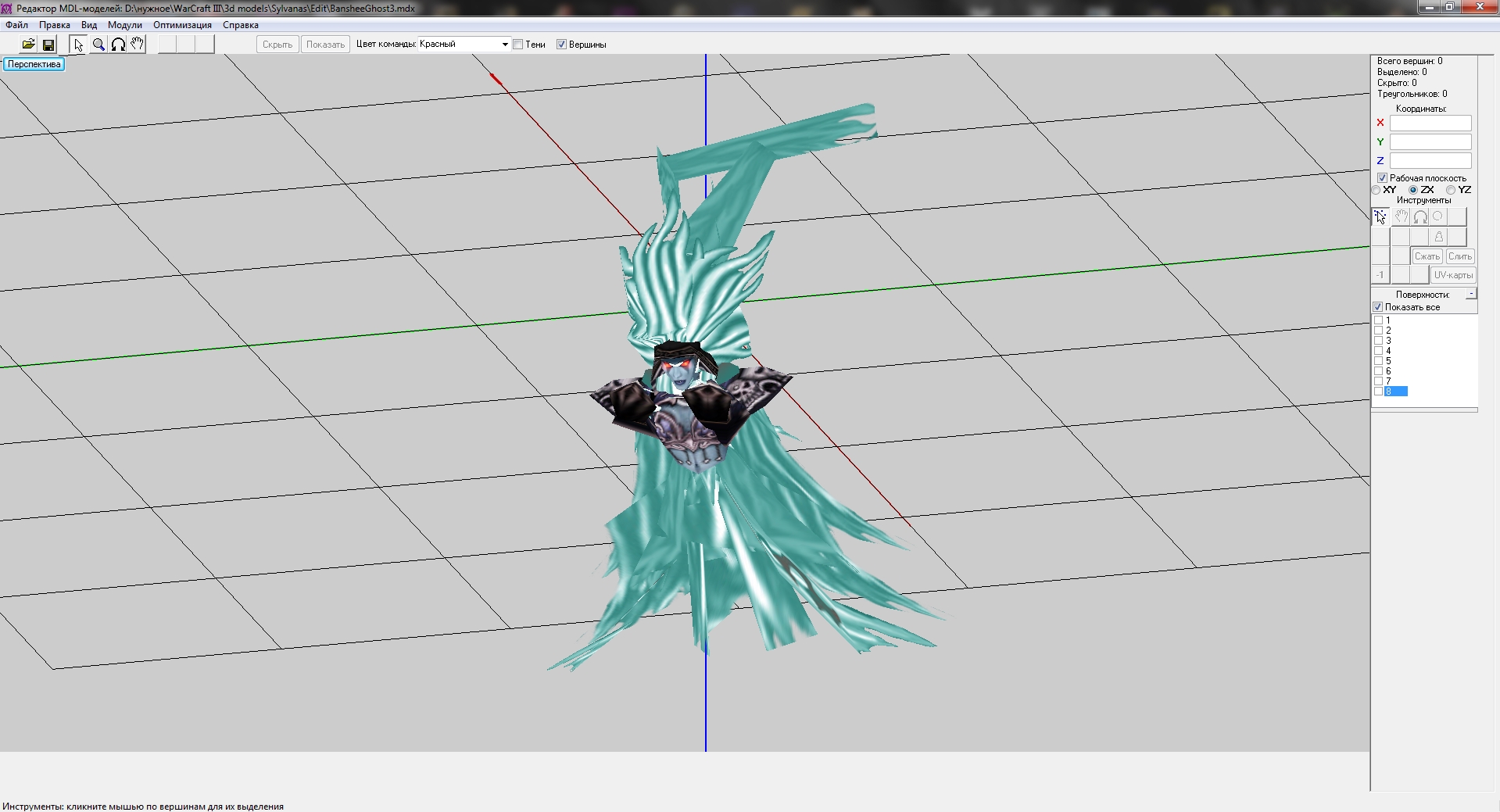Select the arrow pointer tool in toolbar
The width and height of the screenshot is (1500, 812).
pyautogui.click(x=78, y=45)
